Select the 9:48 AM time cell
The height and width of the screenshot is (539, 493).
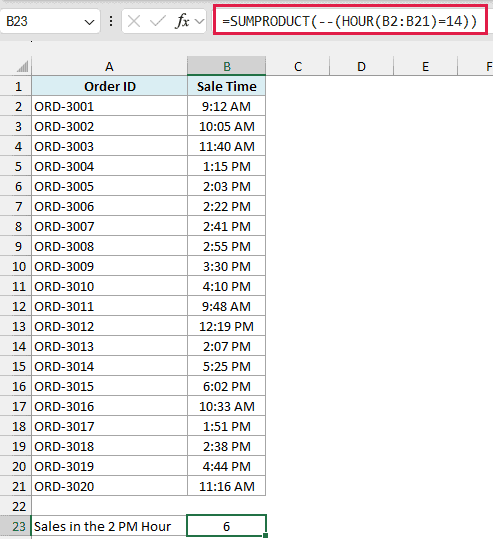coord(227,306)
